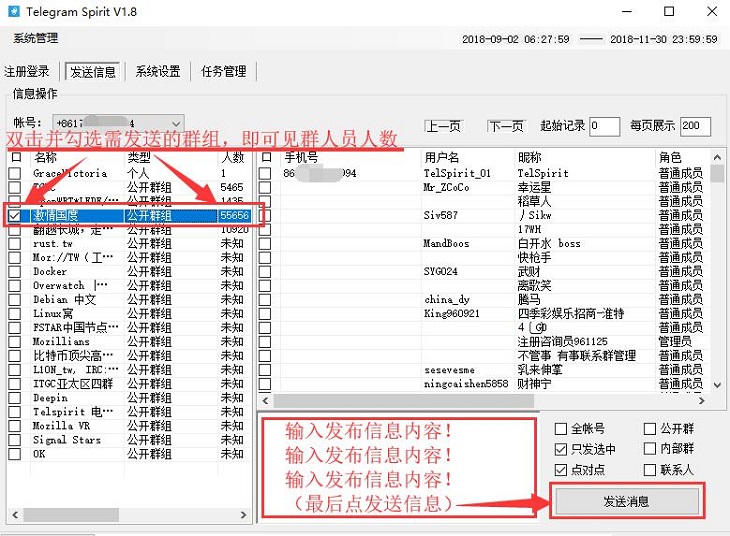Click the 上一页 previous page button
This screenshot has width=730, height=536.
pos(443,126)
